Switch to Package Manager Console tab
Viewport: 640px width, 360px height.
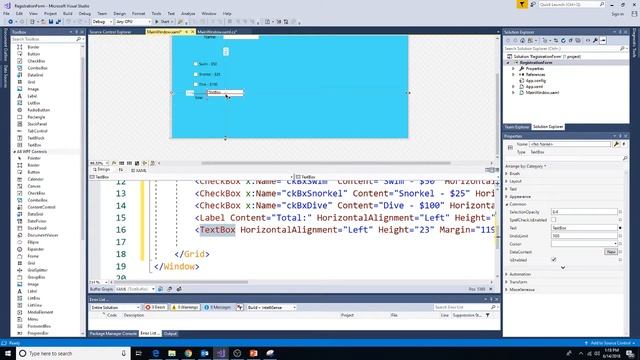(113, 333)
